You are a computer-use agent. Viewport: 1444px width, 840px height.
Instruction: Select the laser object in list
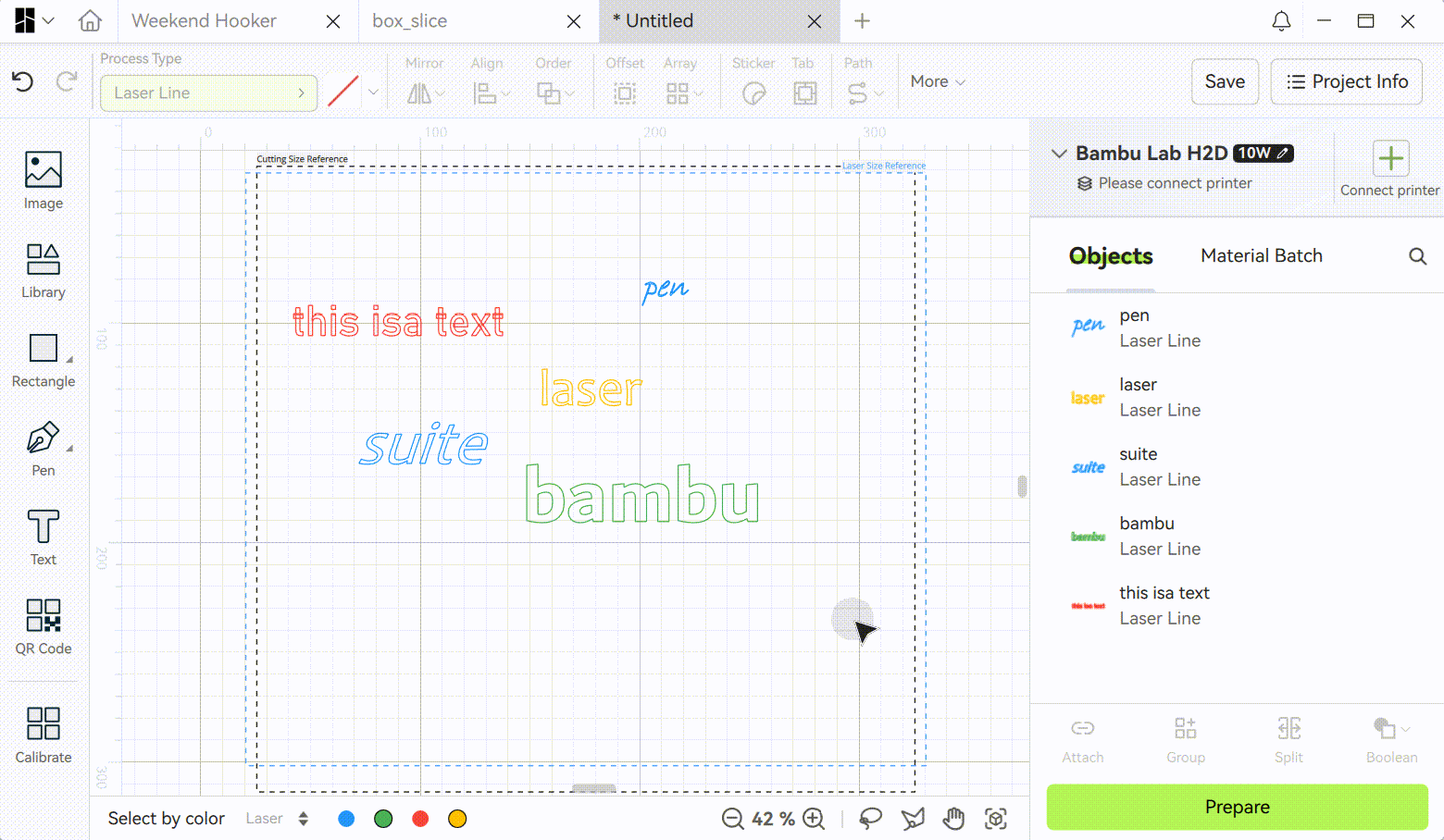(x=1238, y=398)
